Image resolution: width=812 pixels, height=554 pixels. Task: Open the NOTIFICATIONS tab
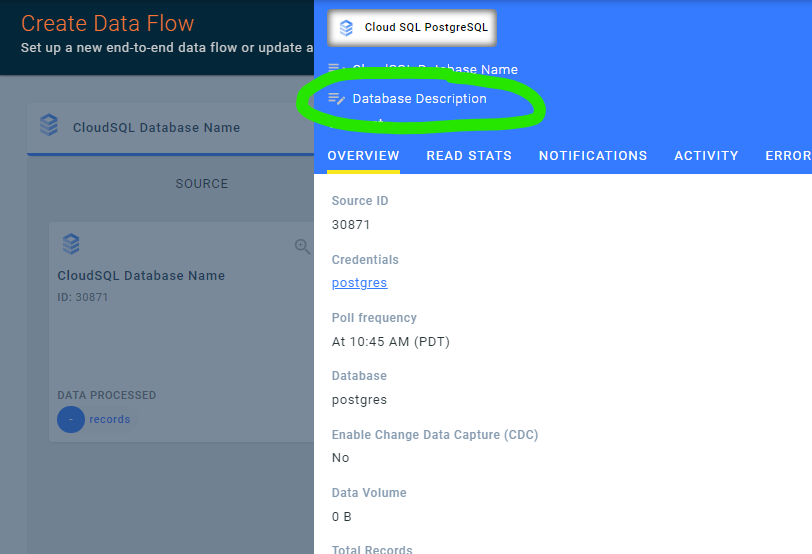[x=593, y=156]
